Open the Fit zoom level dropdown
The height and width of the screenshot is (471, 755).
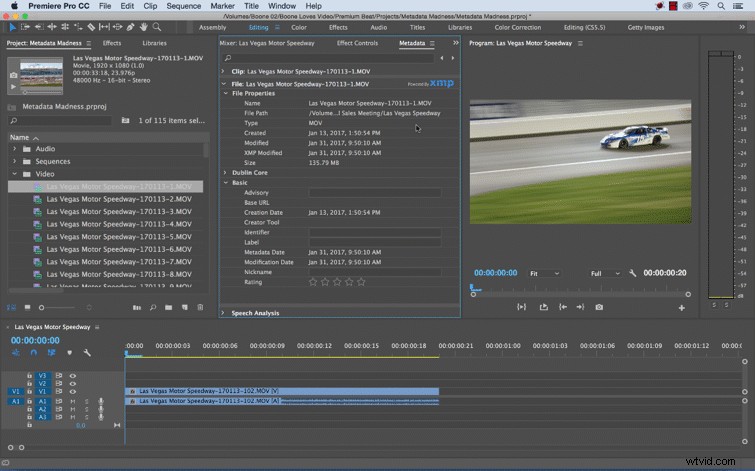click(545, 273)
